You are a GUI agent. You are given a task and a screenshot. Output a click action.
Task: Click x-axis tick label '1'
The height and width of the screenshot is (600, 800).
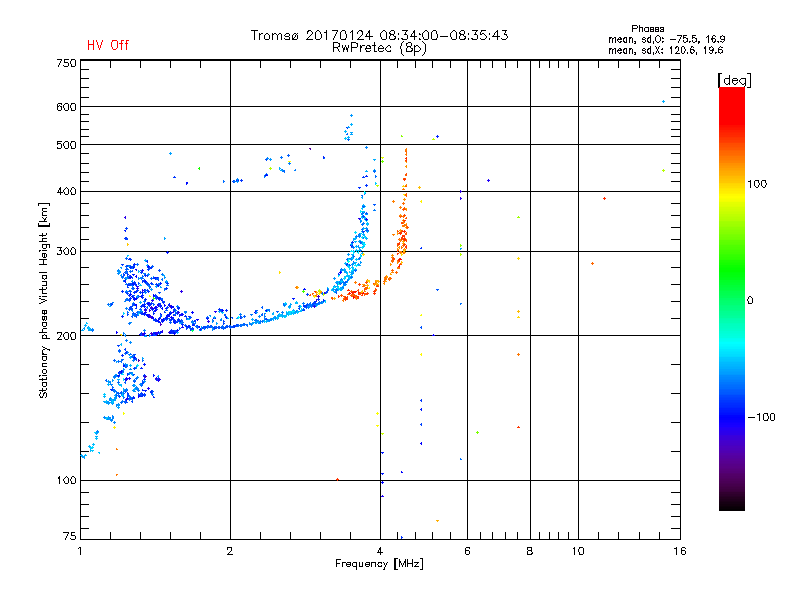[x=80, y=551]
